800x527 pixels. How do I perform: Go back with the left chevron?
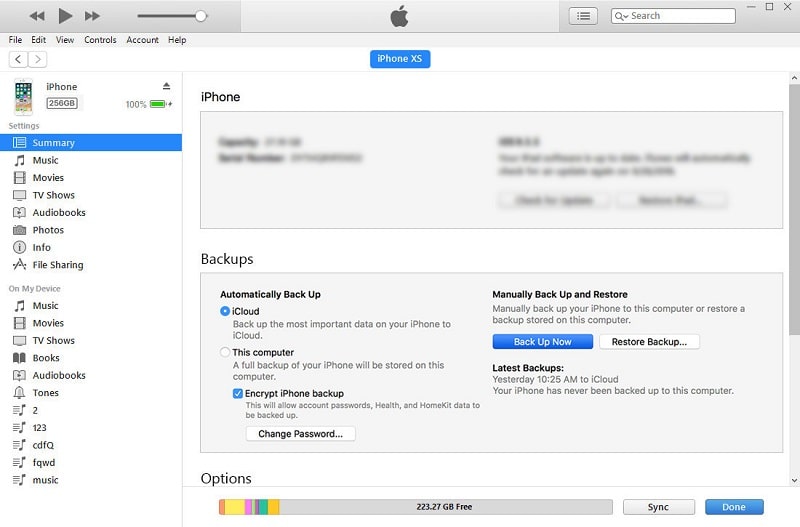18,59
